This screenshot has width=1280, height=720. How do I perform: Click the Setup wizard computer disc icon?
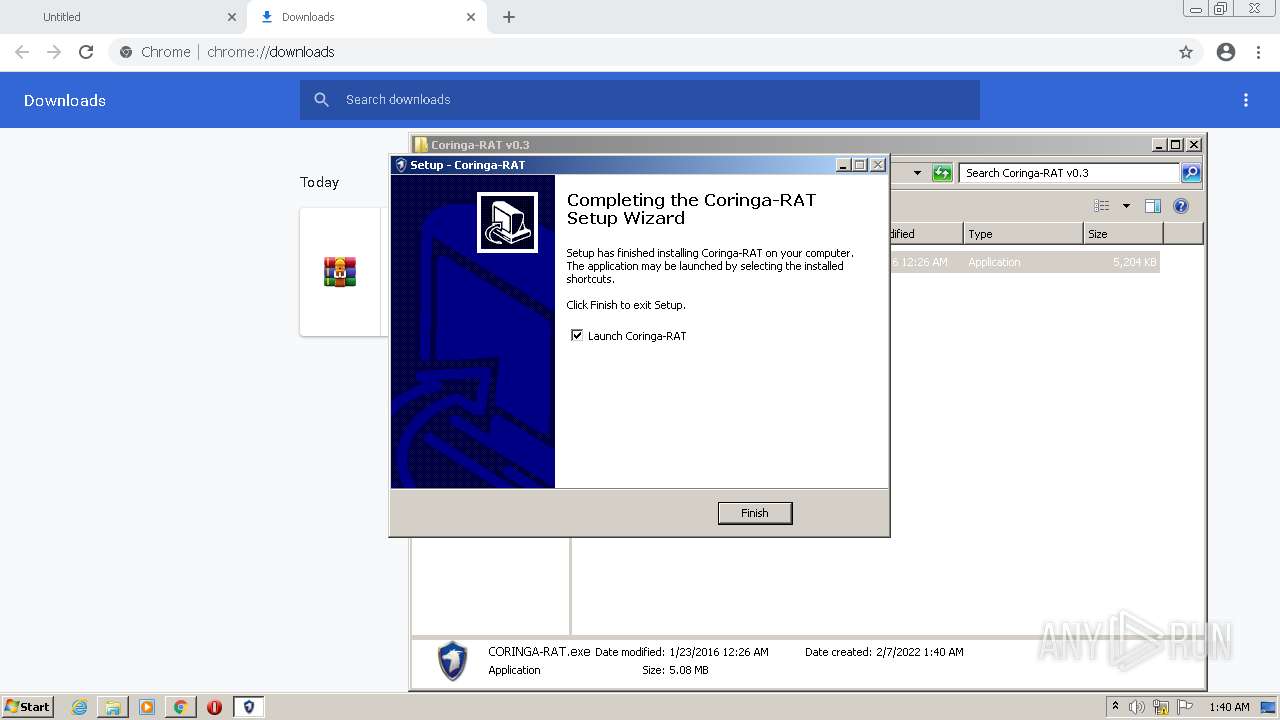[x=507, y=222]
